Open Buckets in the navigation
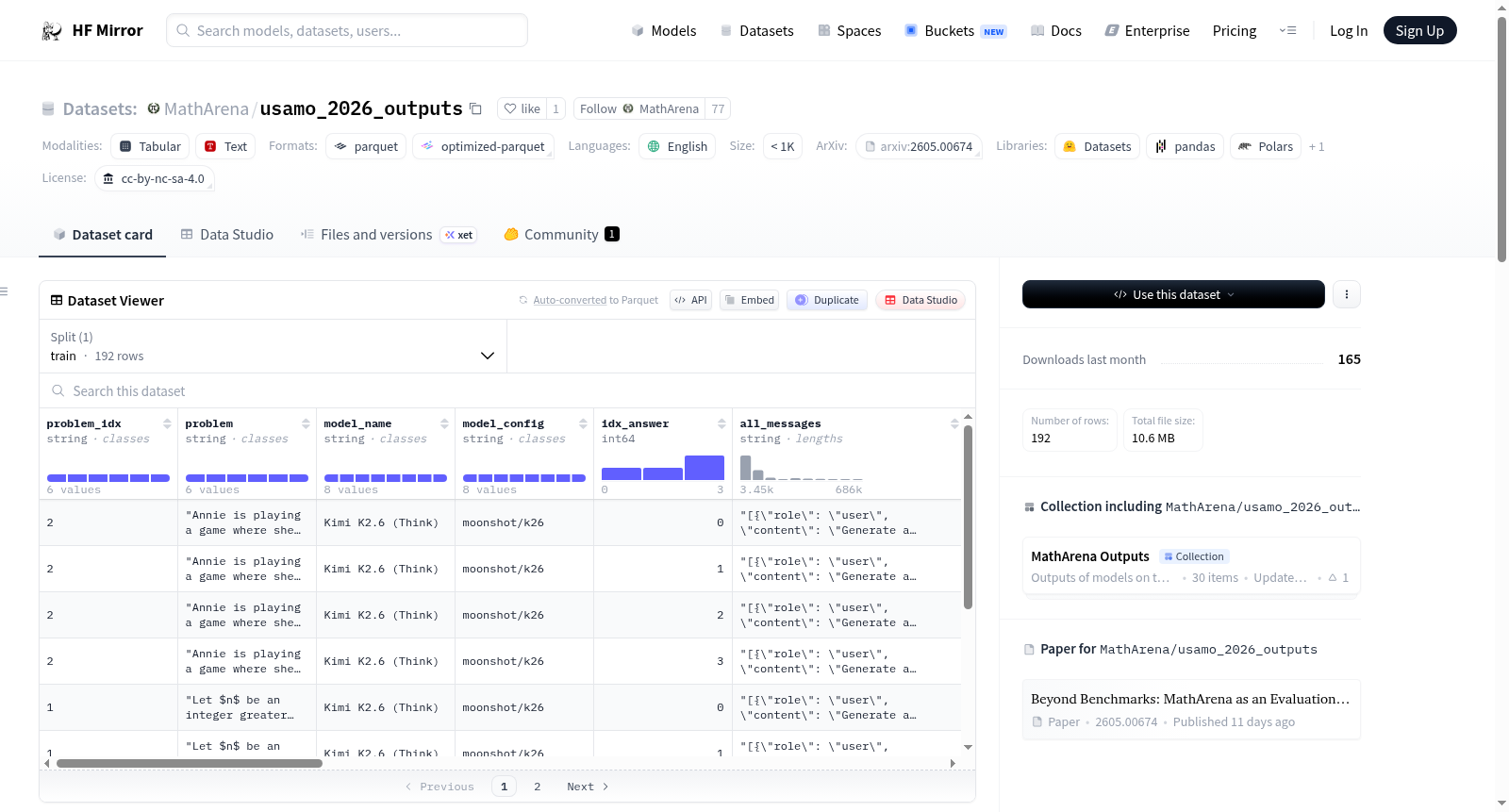This screenshot has height=812, width=1509. coord(955,31)
